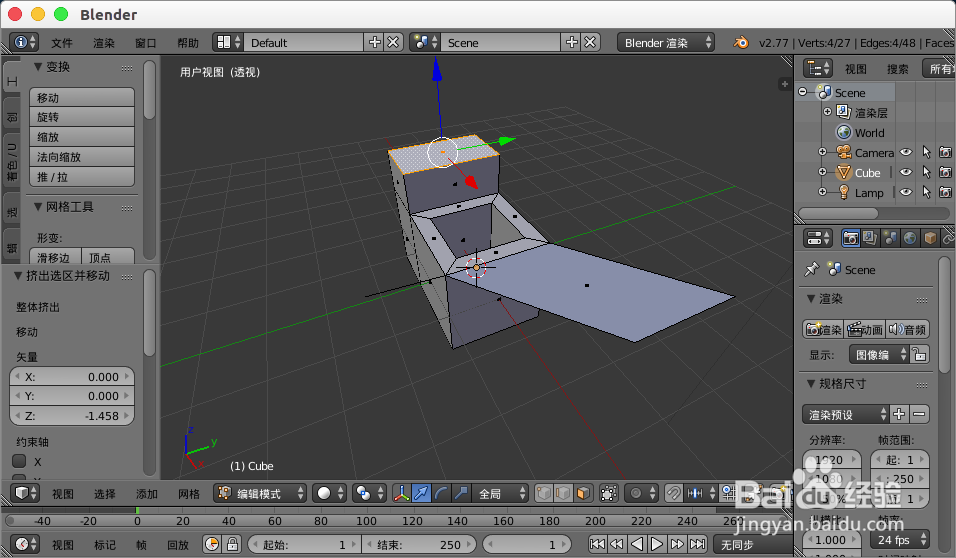
Task: Expand the Cube item in outliner
Action: coord(822,172)
